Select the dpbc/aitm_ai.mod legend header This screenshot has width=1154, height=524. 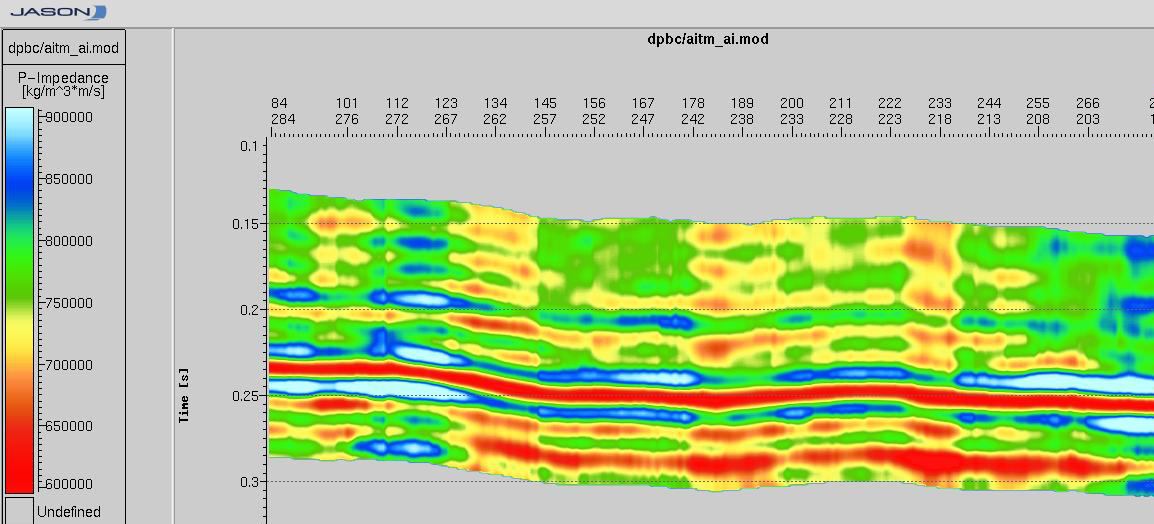(64, 47)
